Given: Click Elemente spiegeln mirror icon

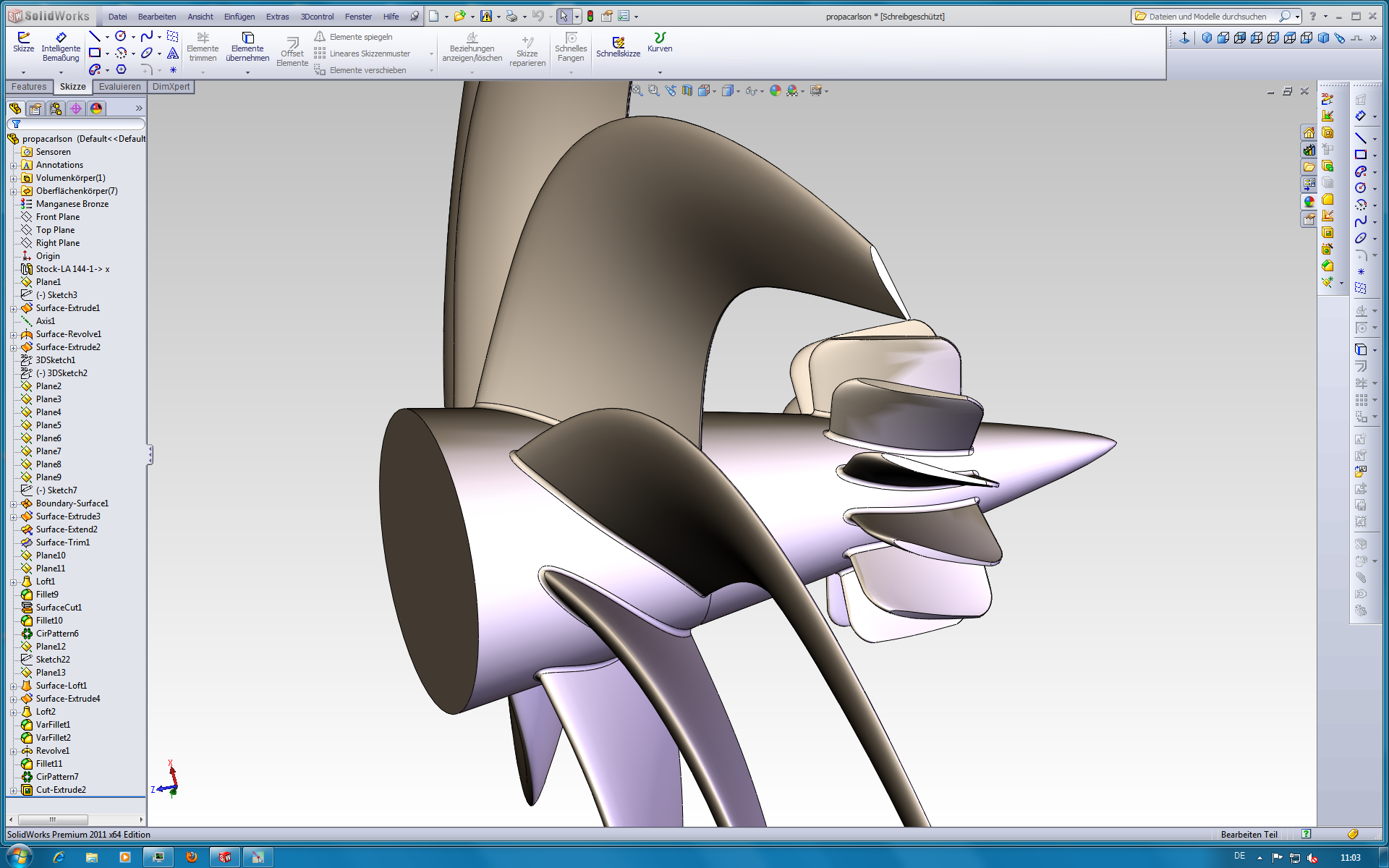Looking at the screenshot, I should pos(320,36).
